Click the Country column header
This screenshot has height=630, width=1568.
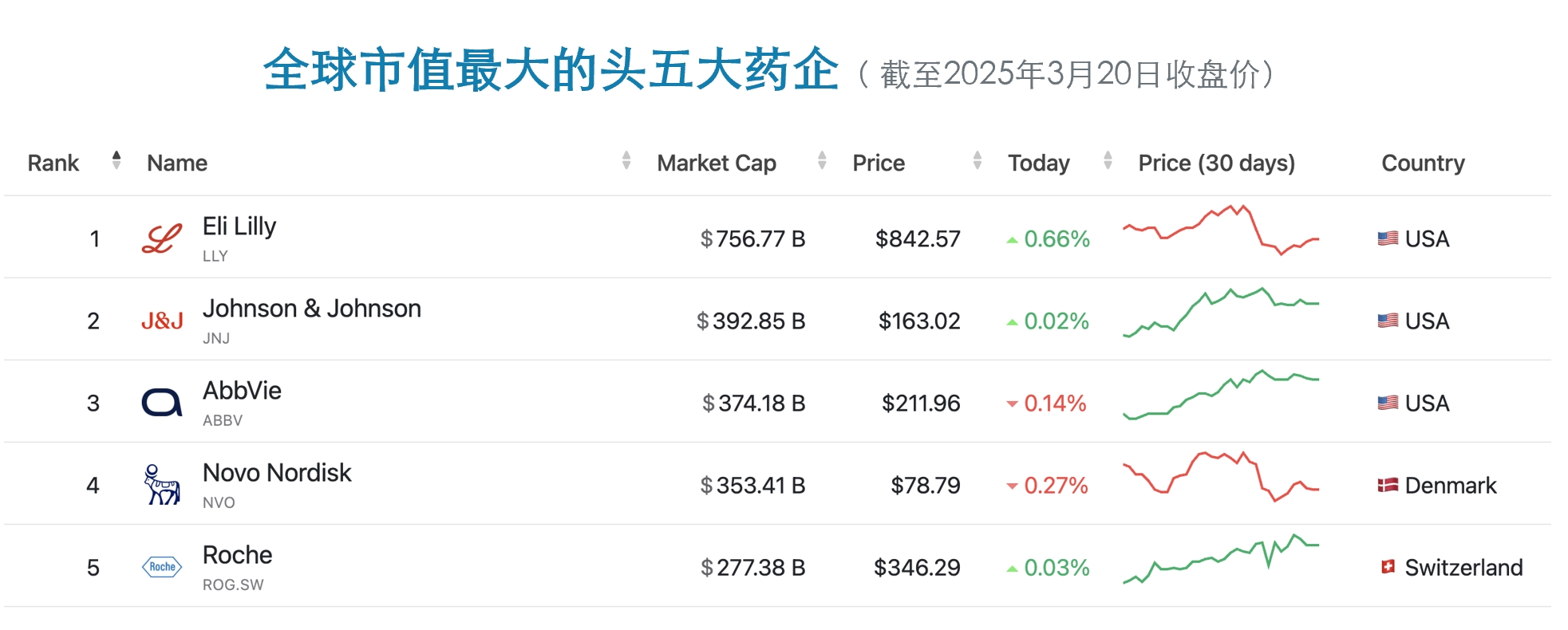(1423, 163)
